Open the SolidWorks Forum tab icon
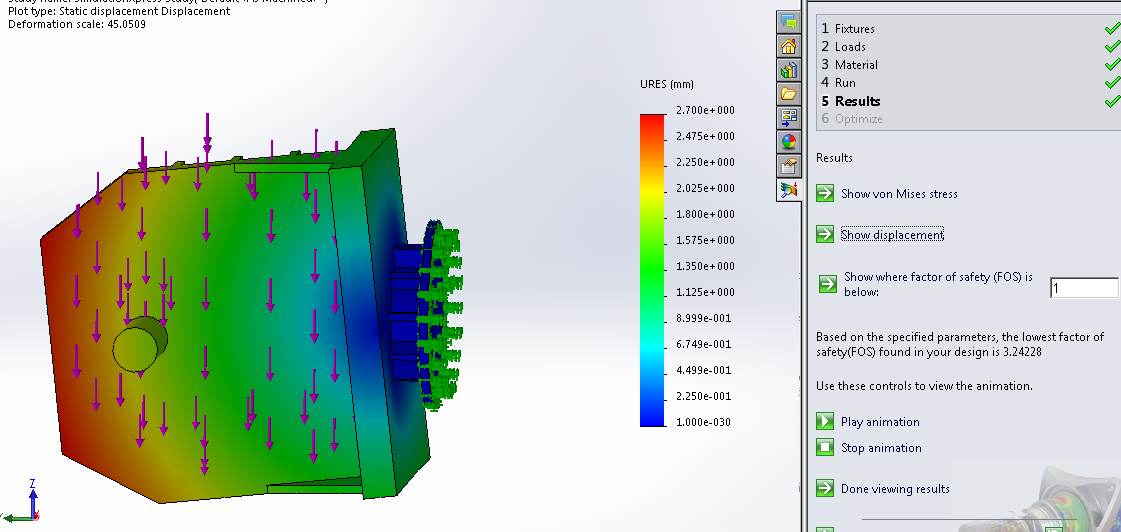The image size is (1121, 532). 789,22
